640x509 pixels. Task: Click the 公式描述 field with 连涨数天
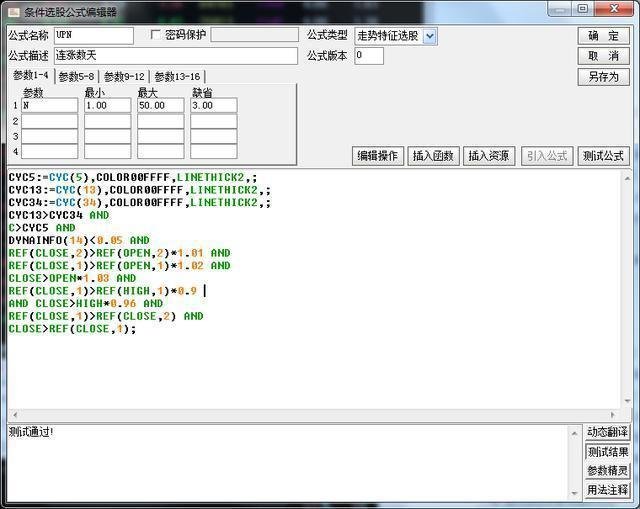coord(175,56)
